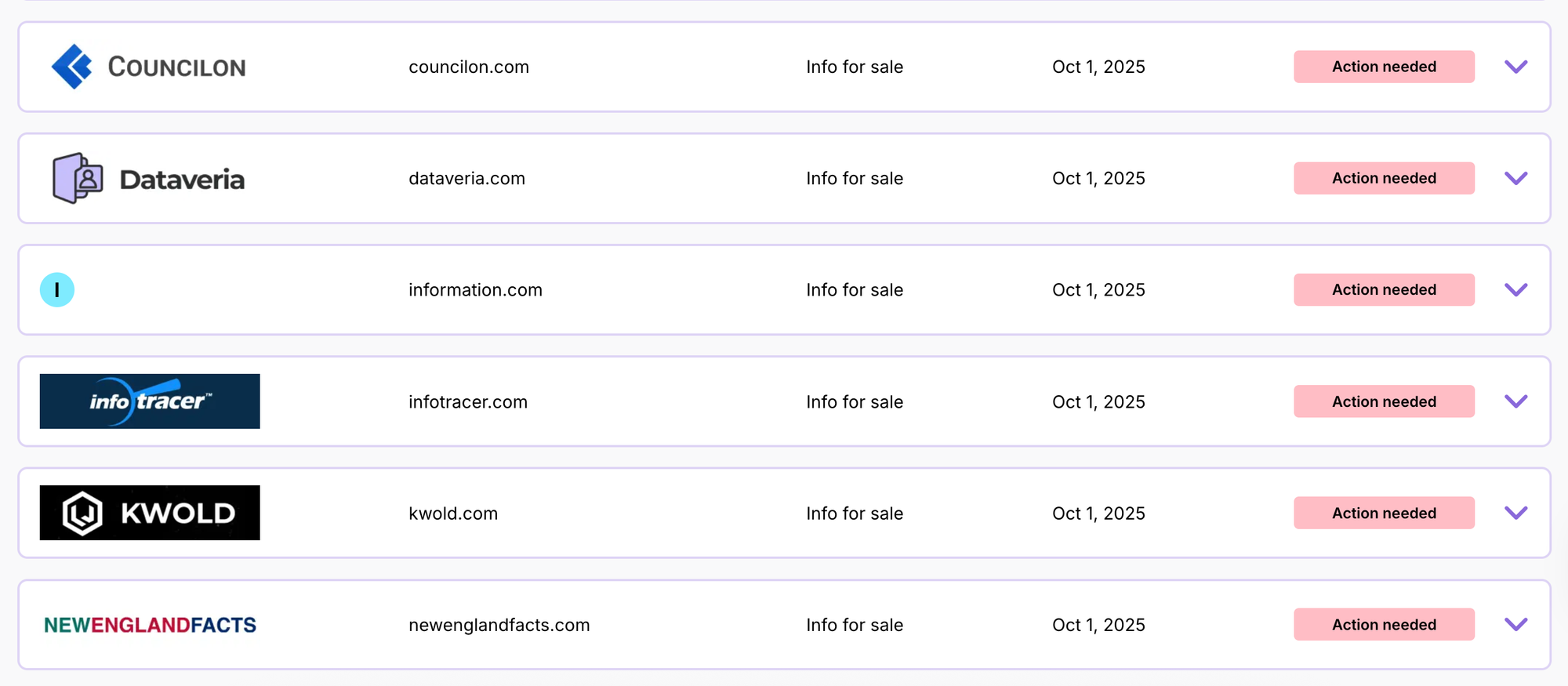
Task: Expand the infotracer.com row chevron
Action: coord(1515,401)
